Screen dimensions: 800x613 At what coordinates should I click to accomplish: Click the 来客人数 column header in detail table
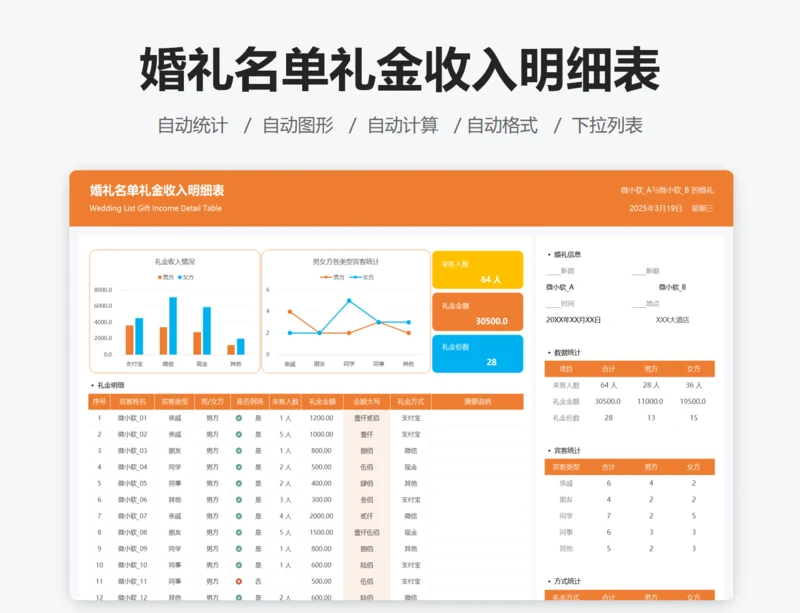tap(285, 402)
